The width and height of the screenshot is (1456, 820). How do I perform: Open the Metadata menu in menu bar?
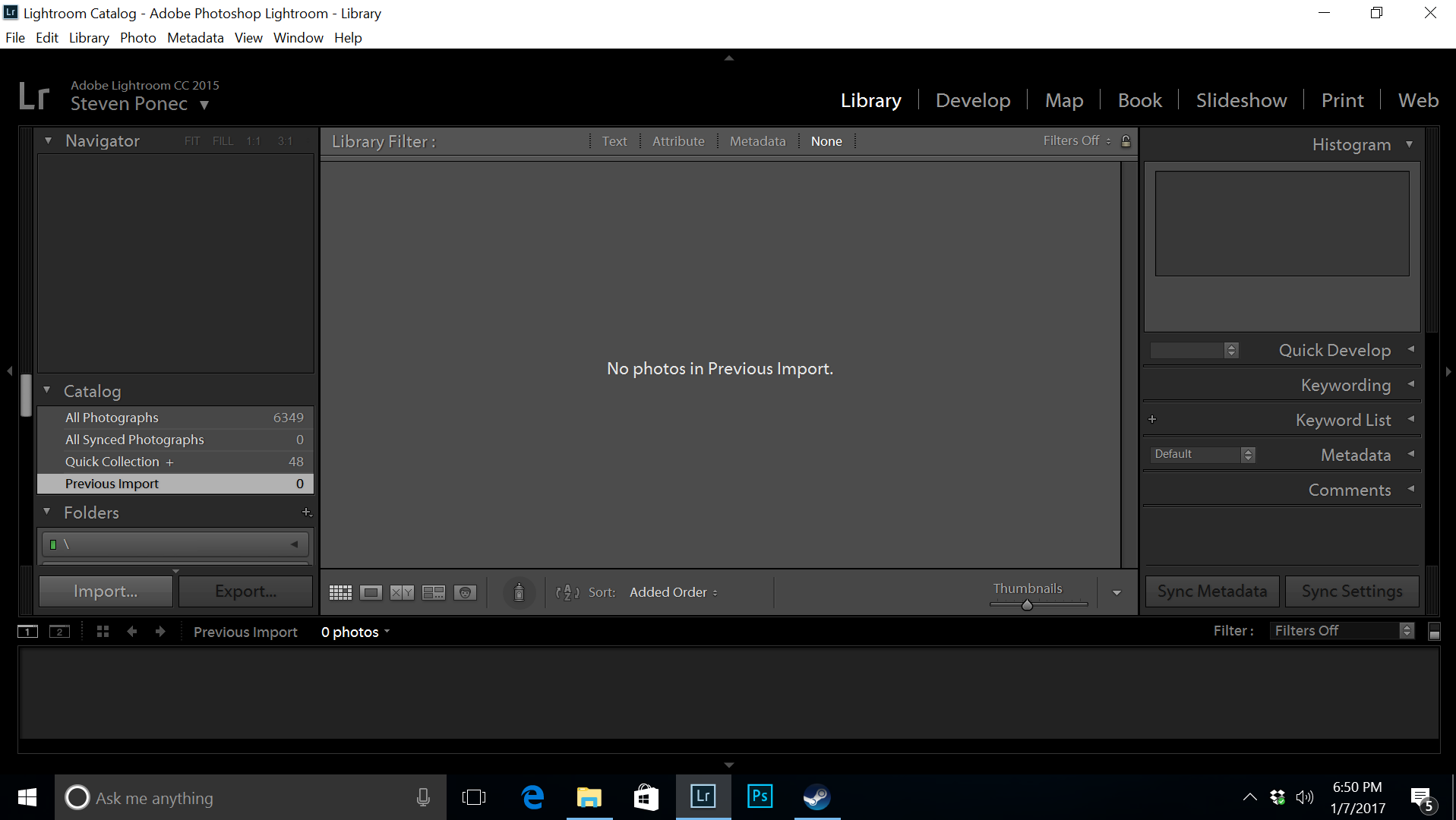click(195, 38)
